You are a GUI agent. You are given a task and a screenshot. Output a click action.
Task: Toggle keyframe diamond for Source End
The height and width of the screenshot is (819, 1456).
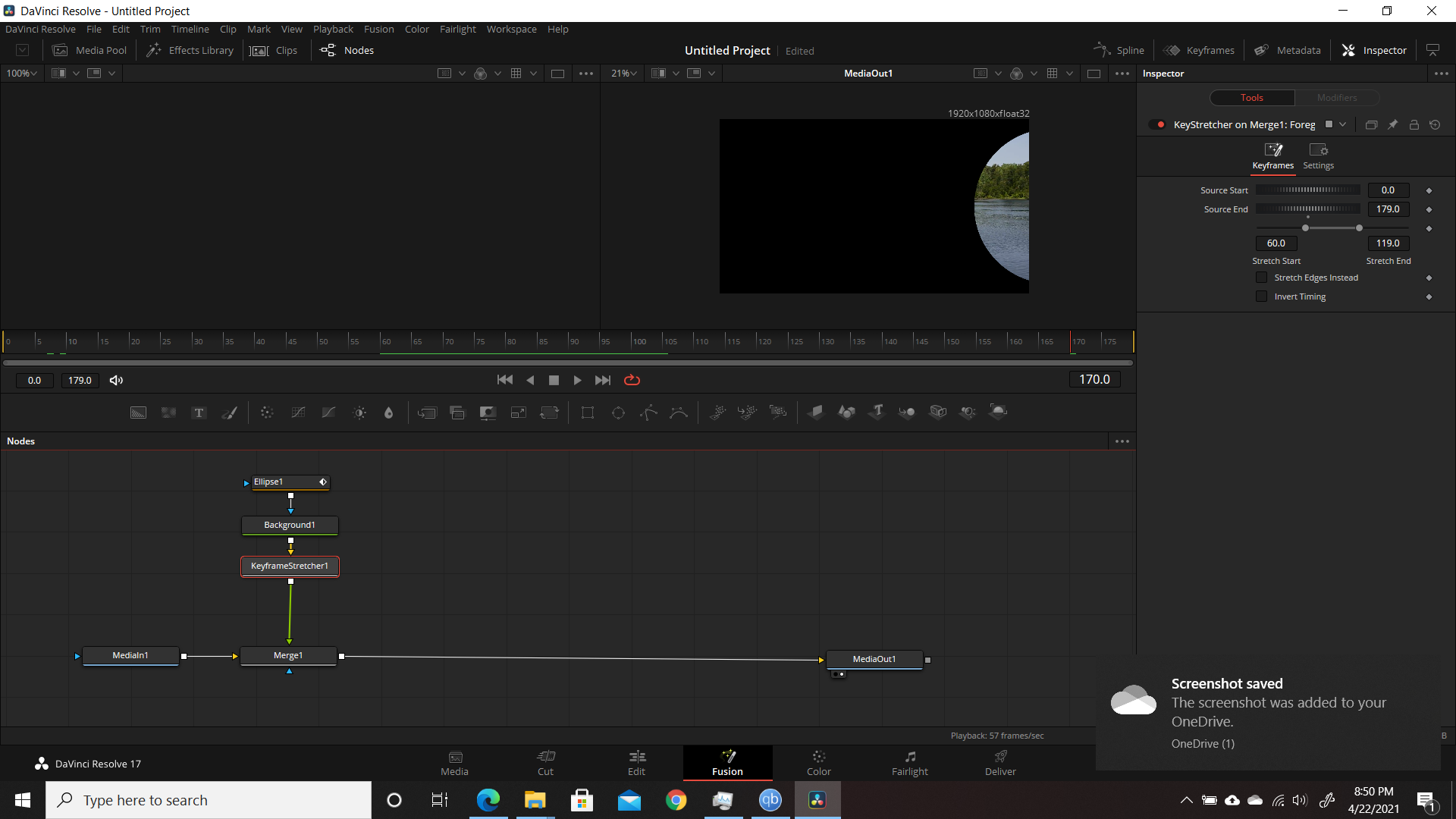point(1429,210)
